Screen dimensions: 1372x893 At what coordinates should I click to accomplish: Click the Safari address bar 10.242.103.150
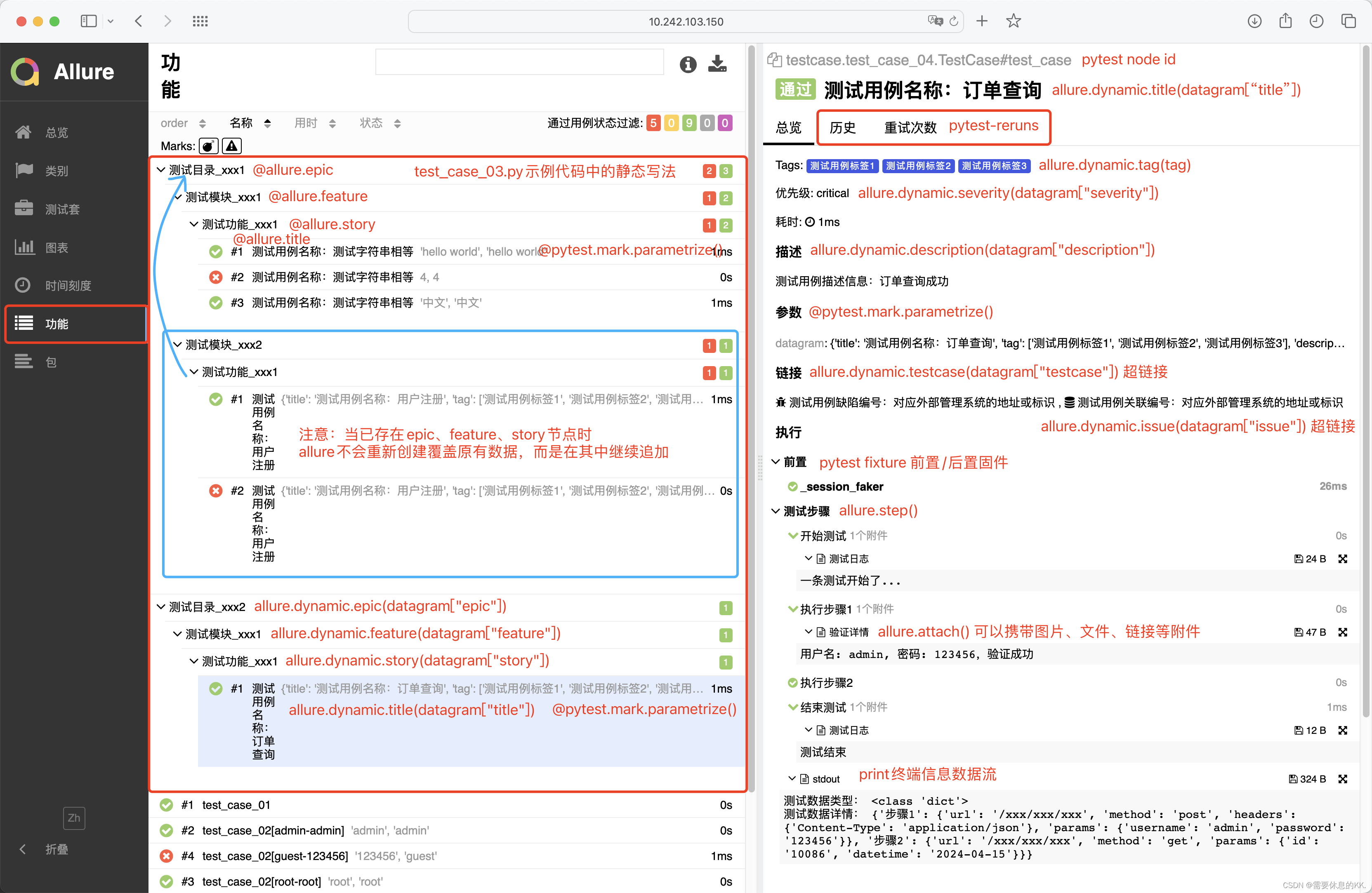686,21
